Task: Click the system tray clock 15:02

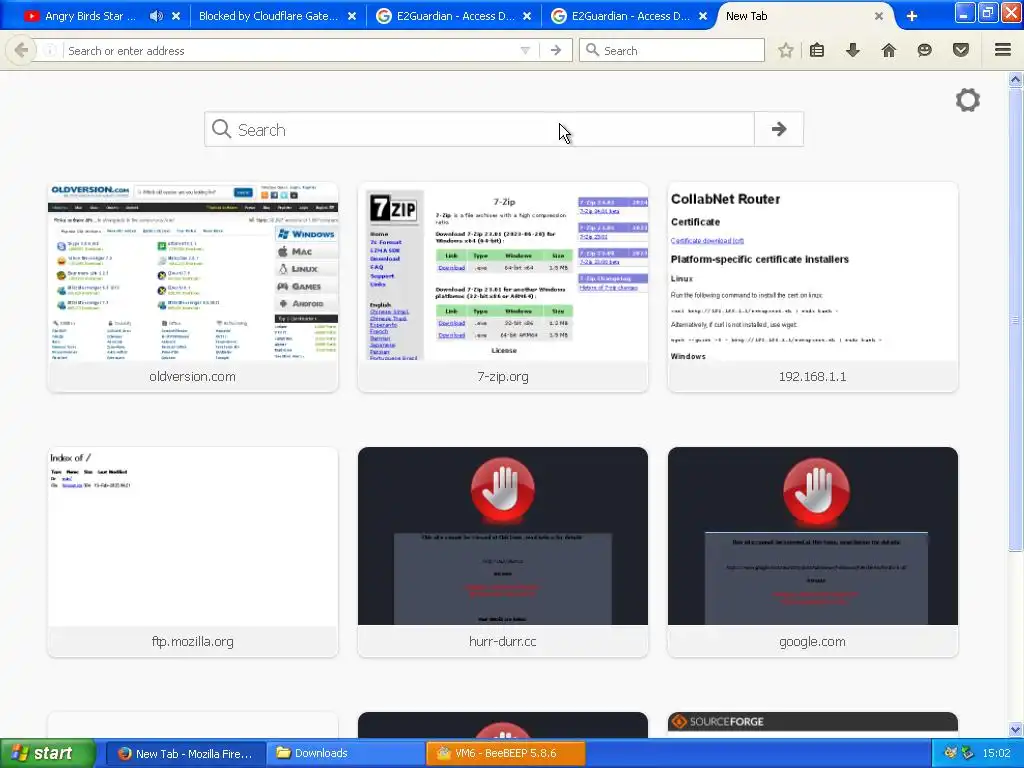Action: point(996,753)
